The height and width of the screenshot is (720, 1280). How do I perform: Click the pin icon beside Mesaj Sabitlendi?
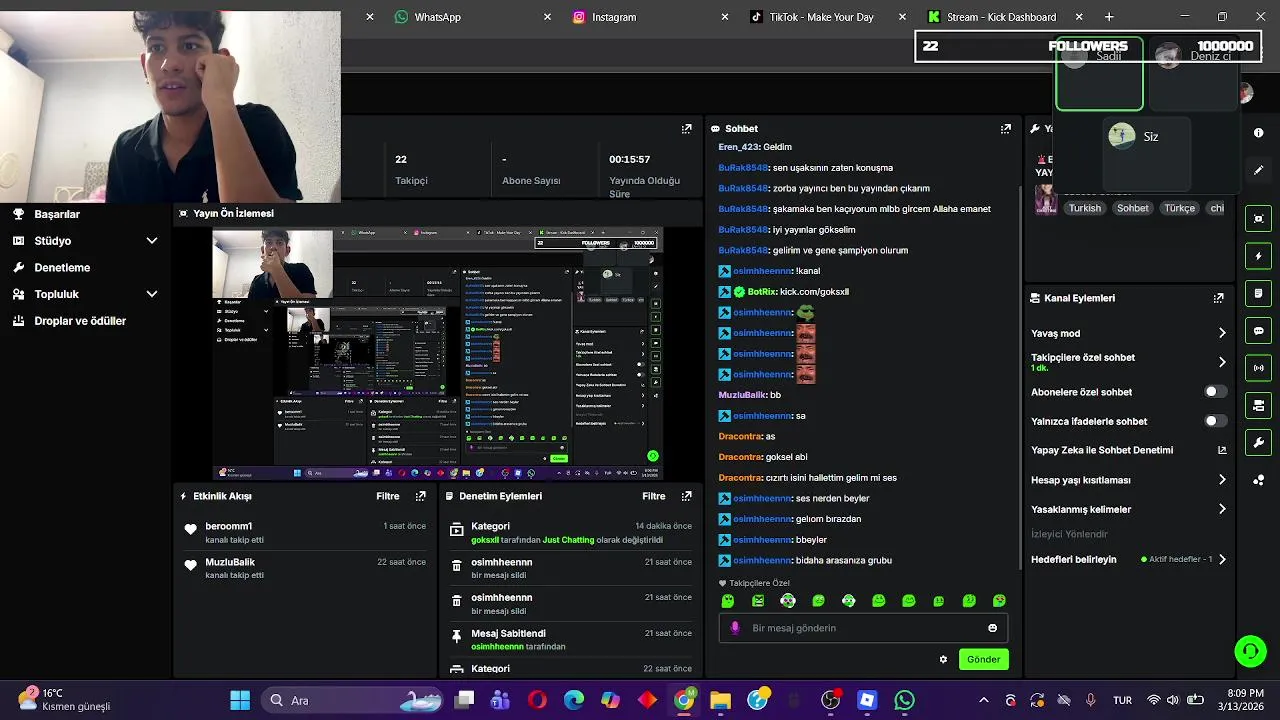pyautogui.click(x=457, y=637)
